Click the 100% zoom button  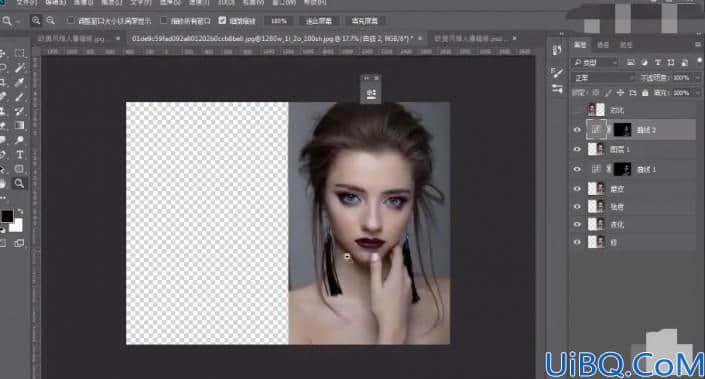[279, 21]
